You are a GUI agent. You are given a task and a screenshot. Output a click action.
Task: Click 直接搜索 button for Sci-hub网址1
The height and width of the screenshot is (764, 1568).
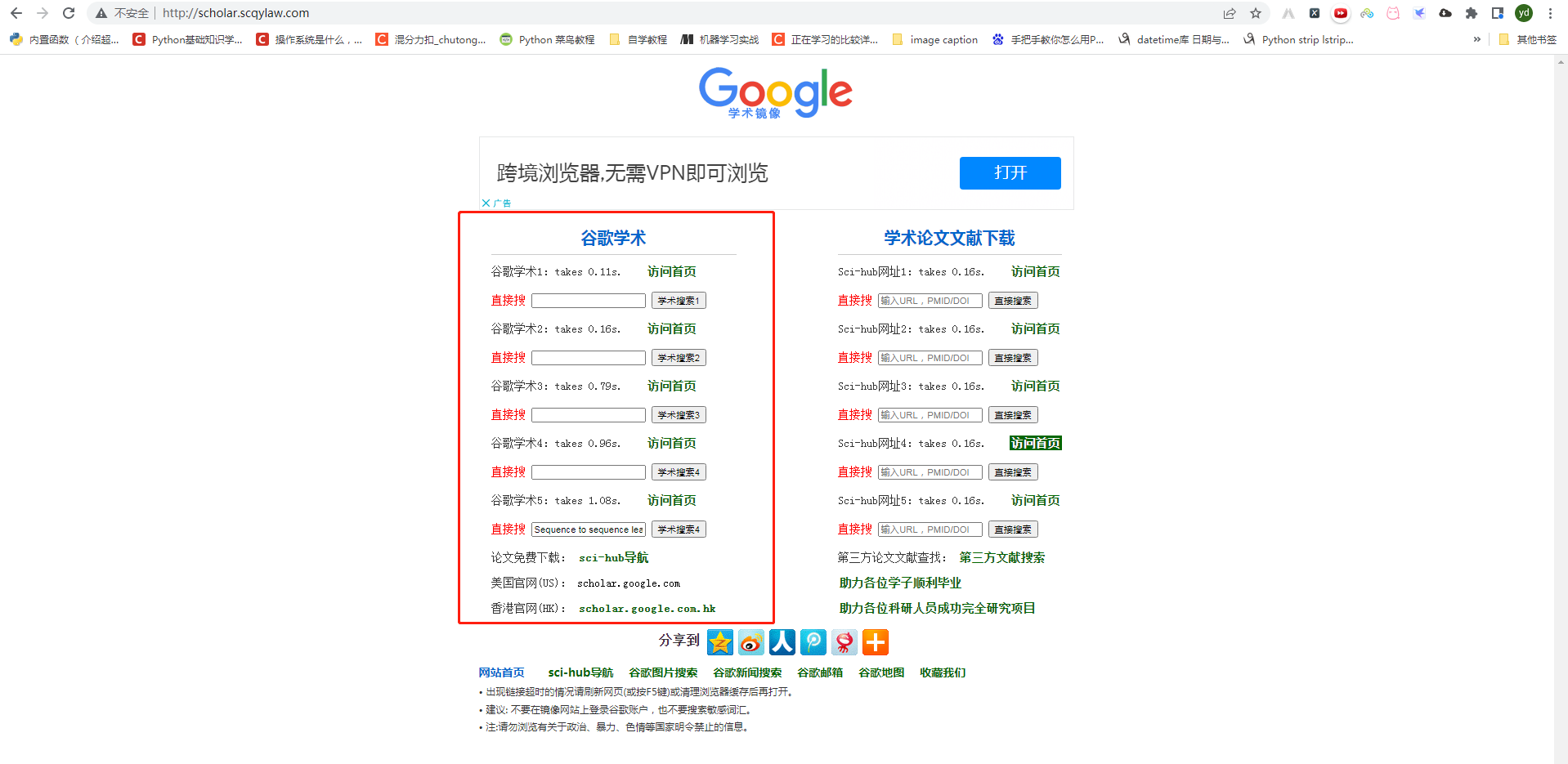pyautogui.click(x=1013, y=301)
